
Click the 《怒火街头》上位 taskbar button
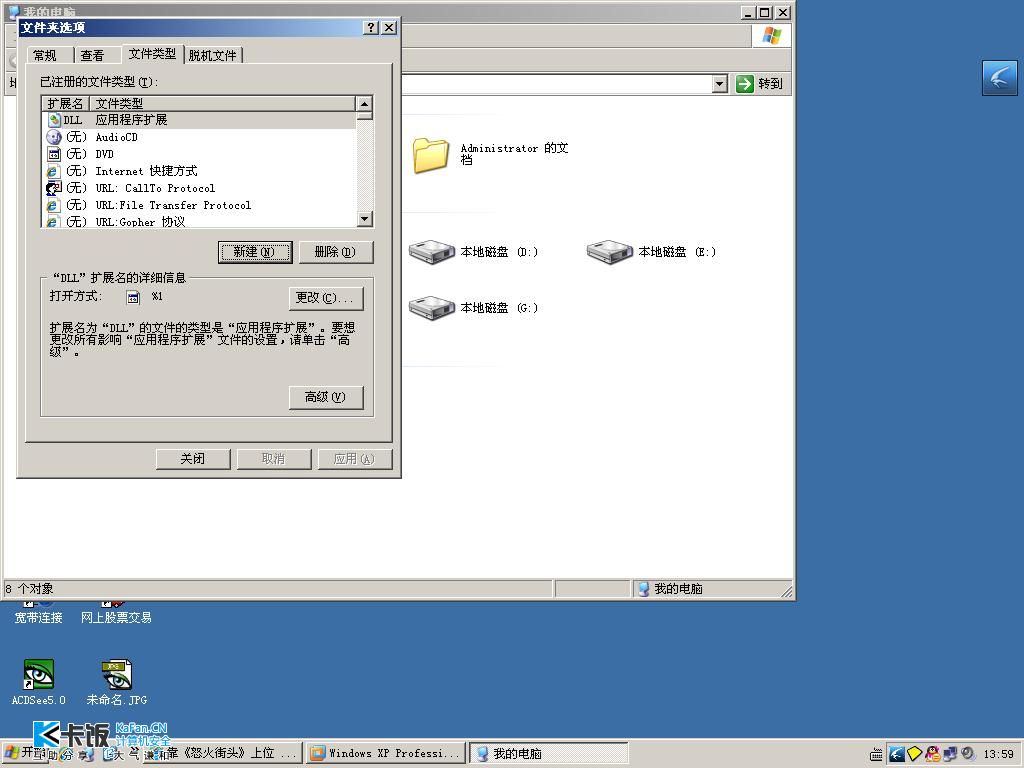pos(222,754)
